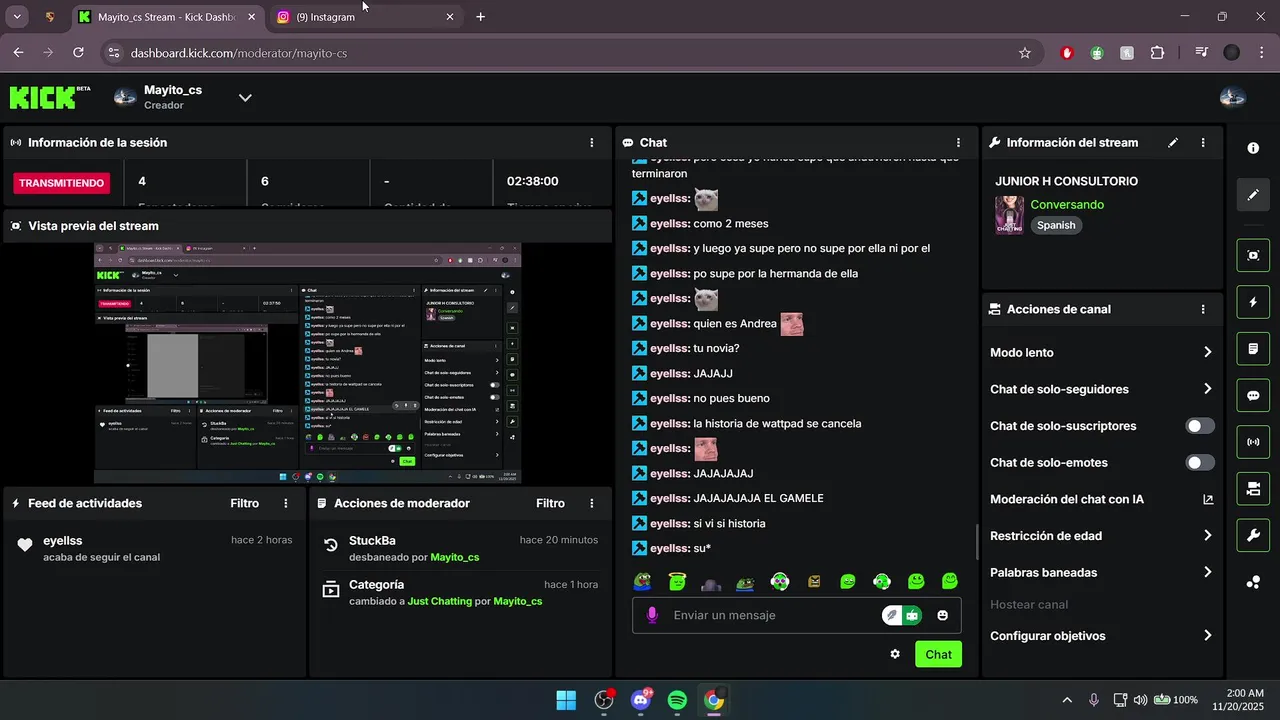Open the Windows Start menu
The width and height of the screenshot is (1280, 720).
coord(566,700)
